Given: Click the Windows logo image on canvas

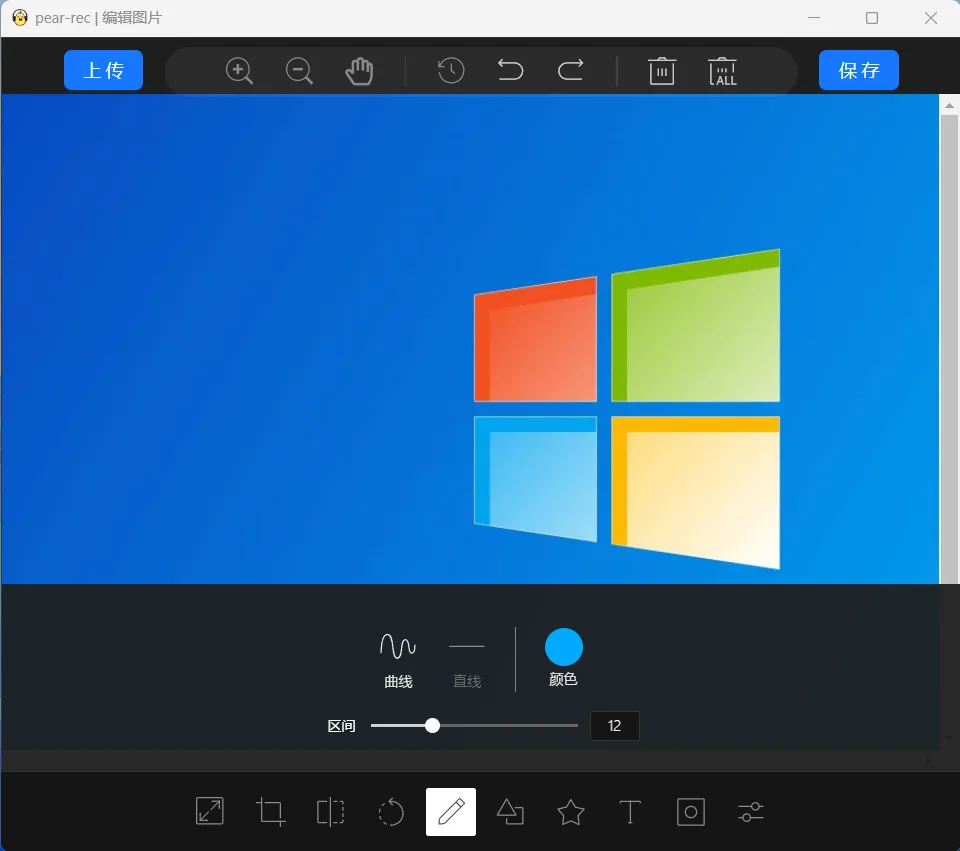Looking at the screenshot, I should click(626, 409).
